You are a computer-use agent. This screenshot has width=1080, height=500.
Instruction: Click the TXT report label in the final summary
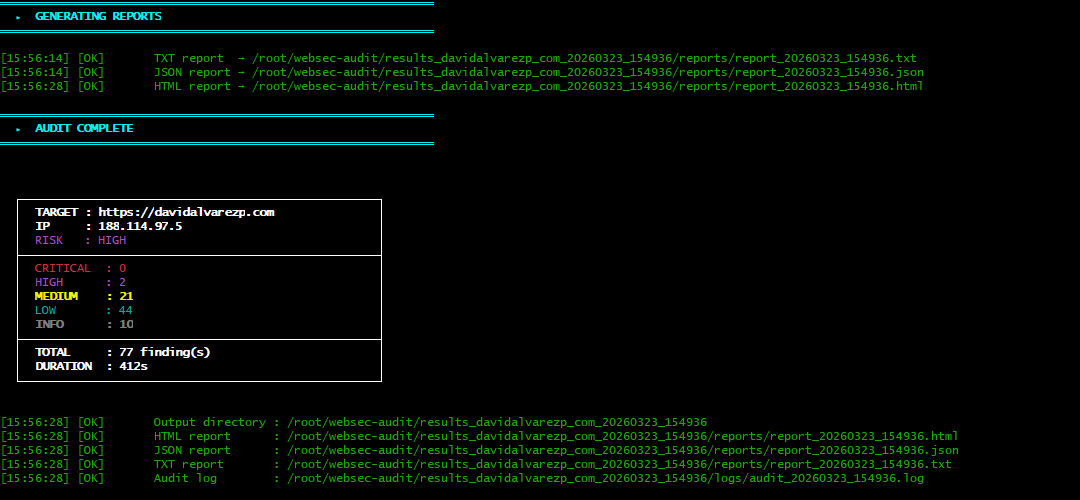[189, 464]
